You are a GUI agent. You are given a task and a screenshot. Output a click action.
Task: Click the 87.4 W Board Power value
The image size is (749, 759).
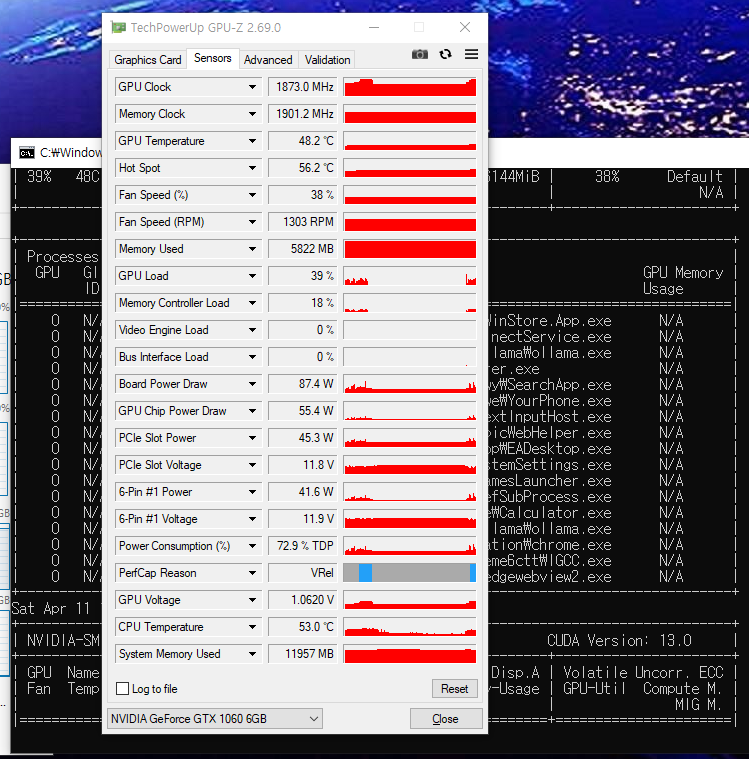(303, 384)
